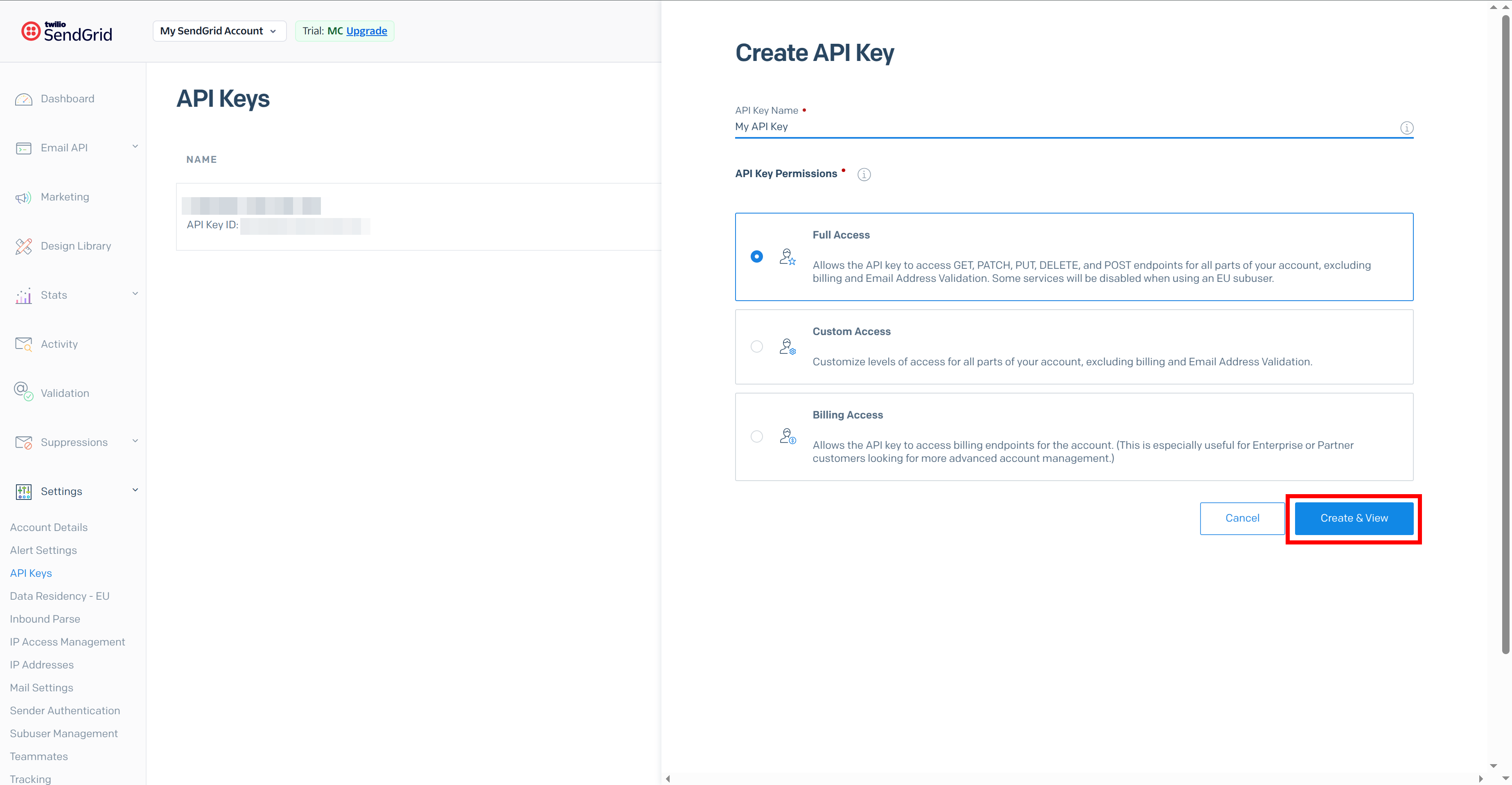Select the Full Access radio button
The image size is (1512, 785).
point(756,256)
